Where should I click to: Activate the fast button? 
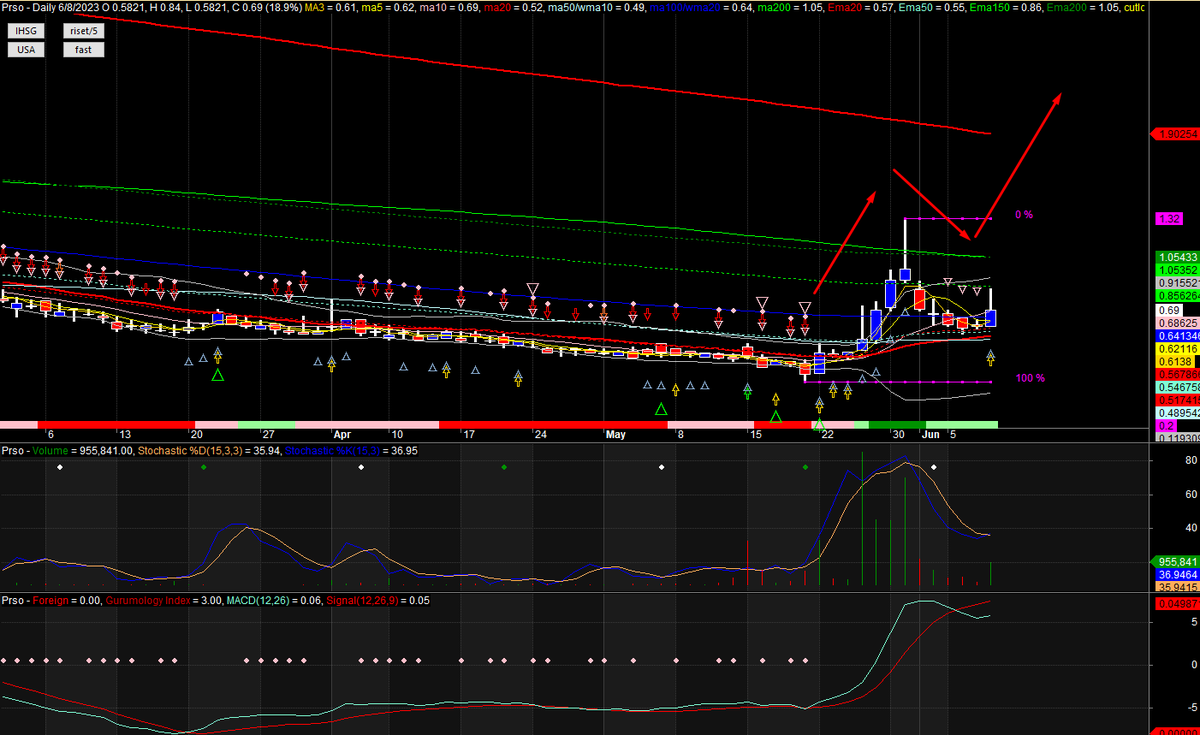83,49
